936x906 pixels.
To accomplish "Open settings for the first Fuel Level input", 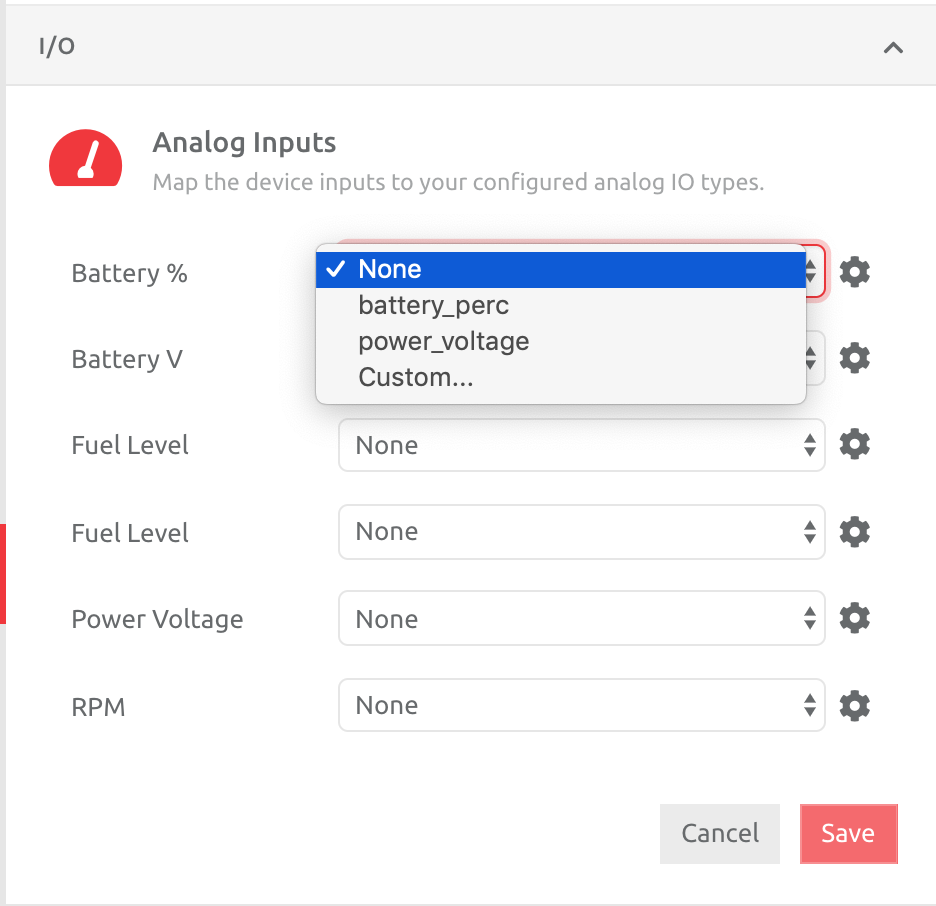I will click(854, 444).
